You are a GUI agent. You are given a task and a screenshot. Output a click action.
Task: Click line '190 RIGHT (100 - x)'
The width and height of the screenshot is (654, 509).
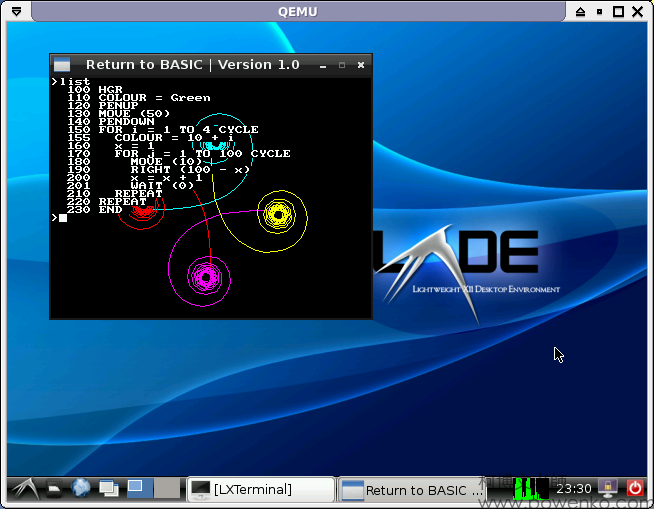[158, 169]
